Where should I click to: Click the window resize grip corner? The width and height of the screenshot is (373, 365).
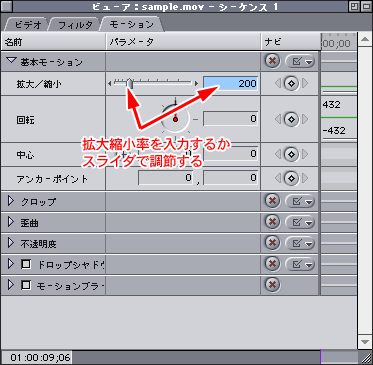coord(365,358)
